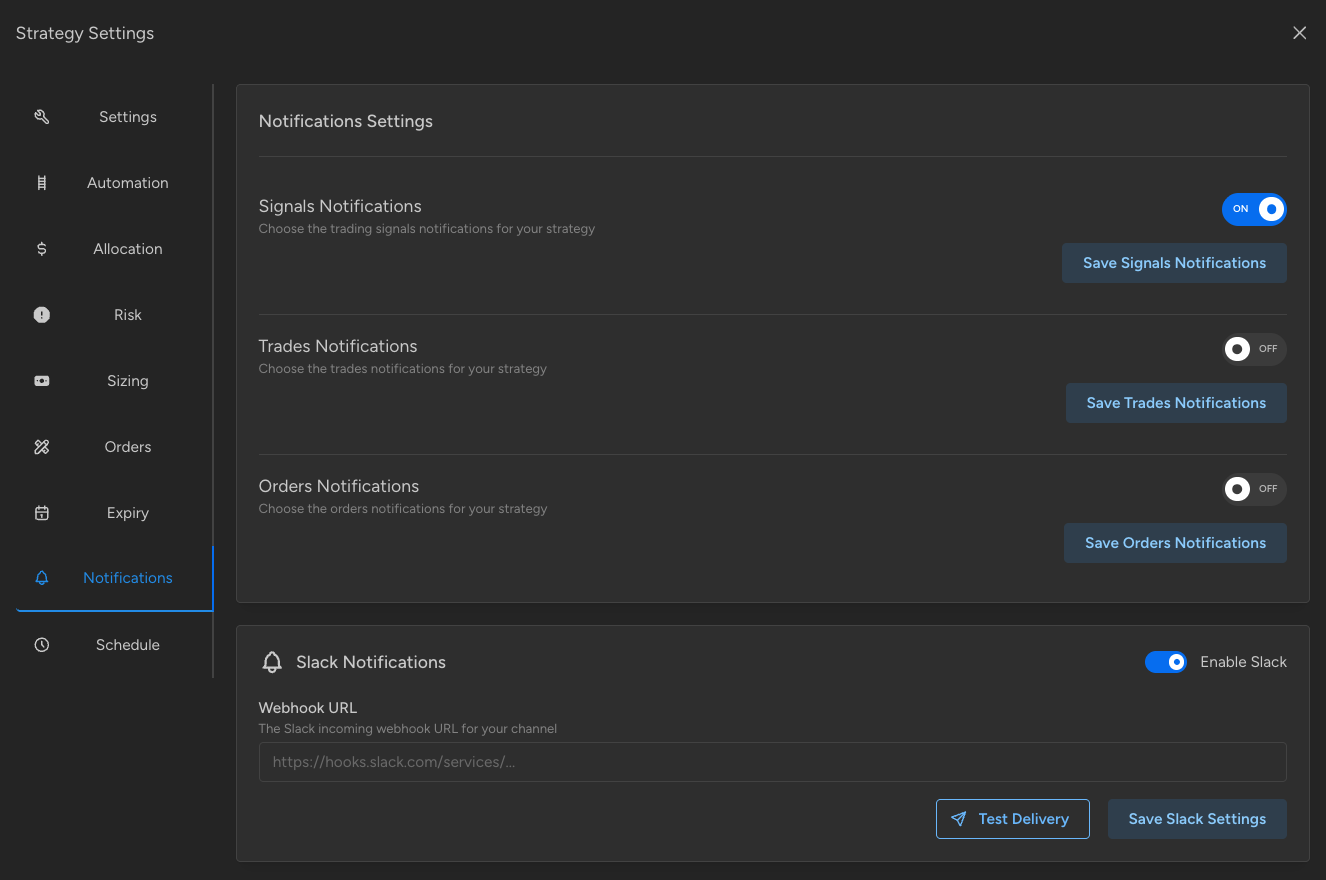1326x880 pixels.
Task: Click the Risk exclamation icon
Action: pyautogui.click(x=41, y=315)
